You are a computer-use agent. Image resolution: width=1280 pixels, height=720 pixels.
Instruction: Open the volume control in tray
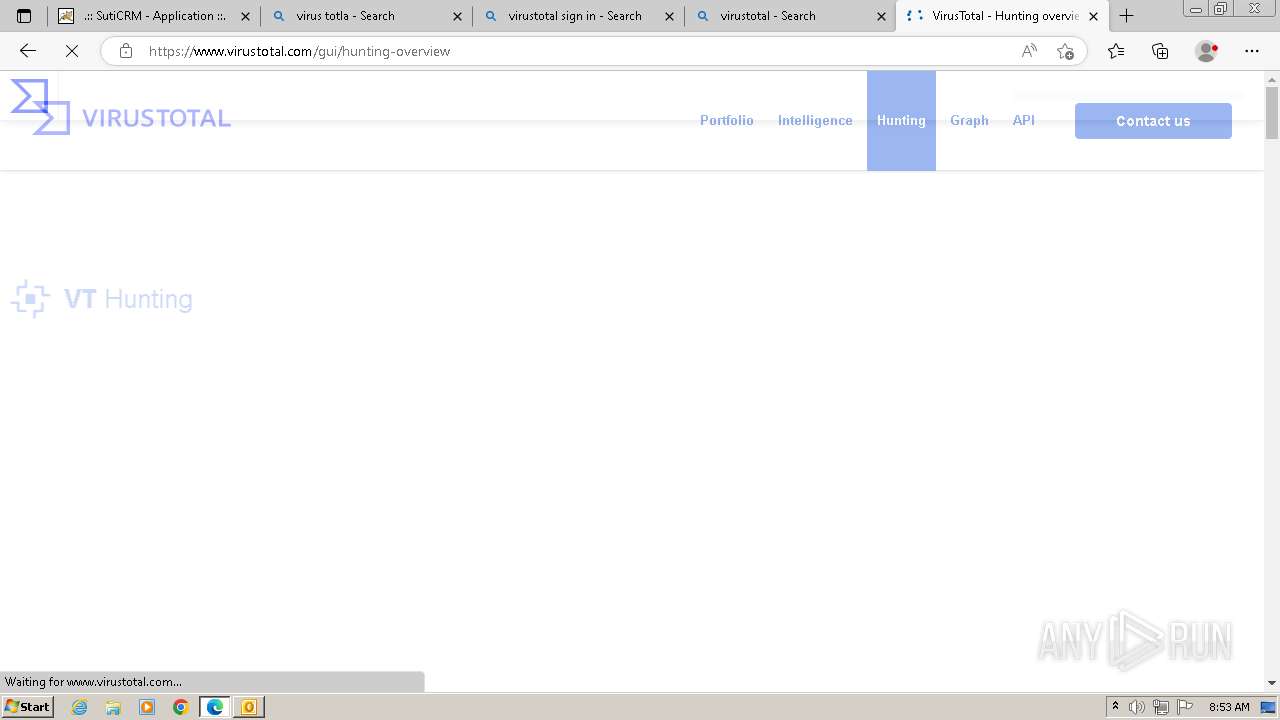point(1137,707)
